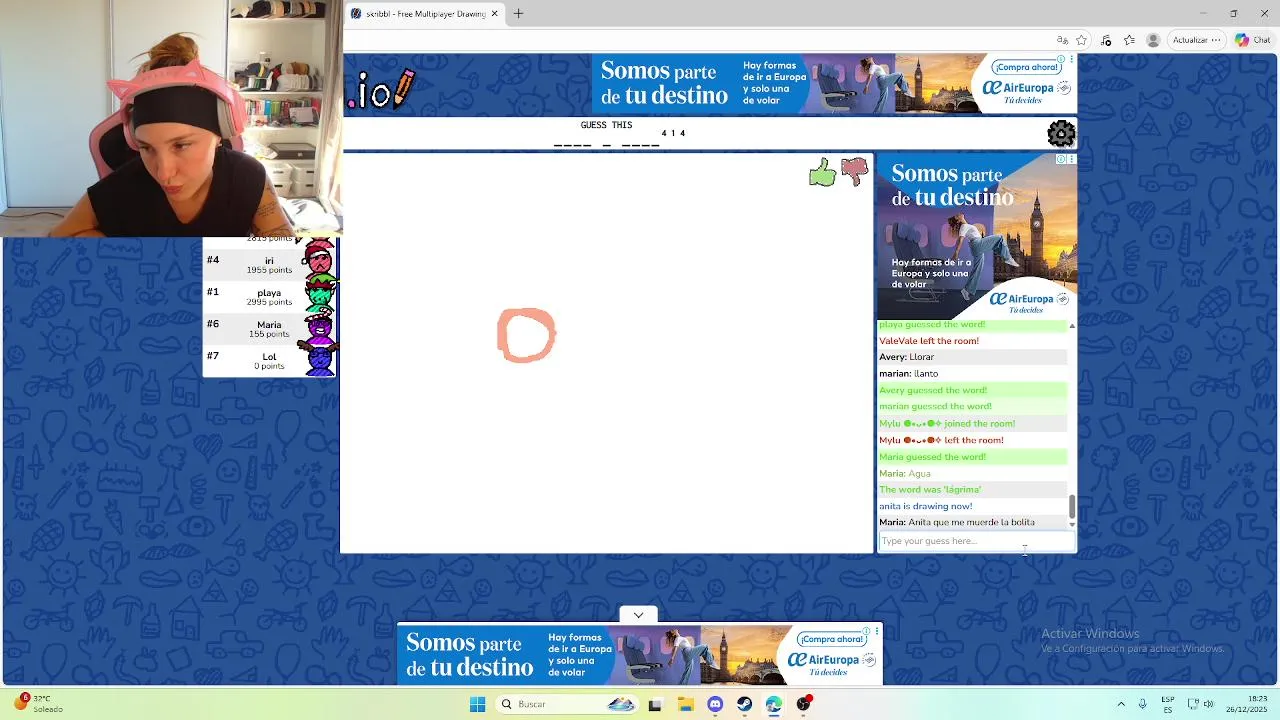This screenshot has height=720, width=1280.
Task: Open Discord from the taskbar
Action: point(715,704)
